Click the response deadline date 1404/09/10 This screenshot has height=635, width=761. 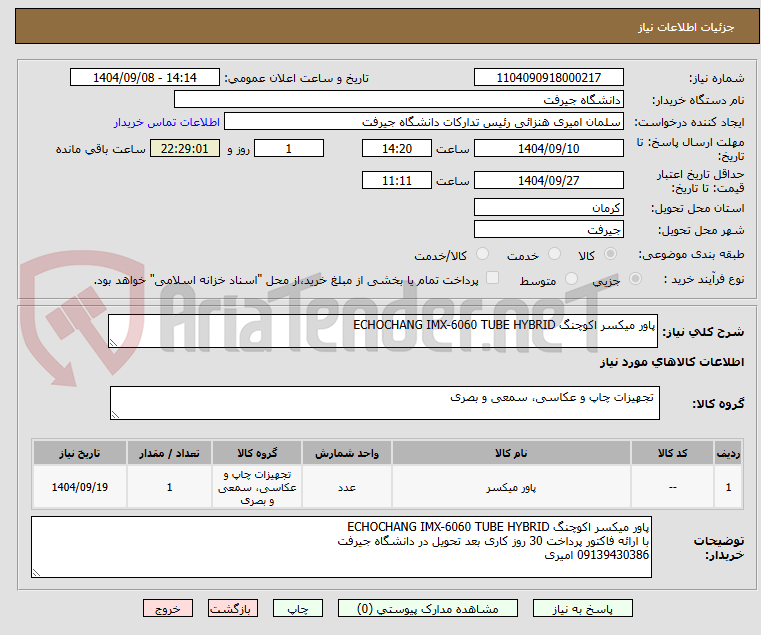(x=548, y=148)
